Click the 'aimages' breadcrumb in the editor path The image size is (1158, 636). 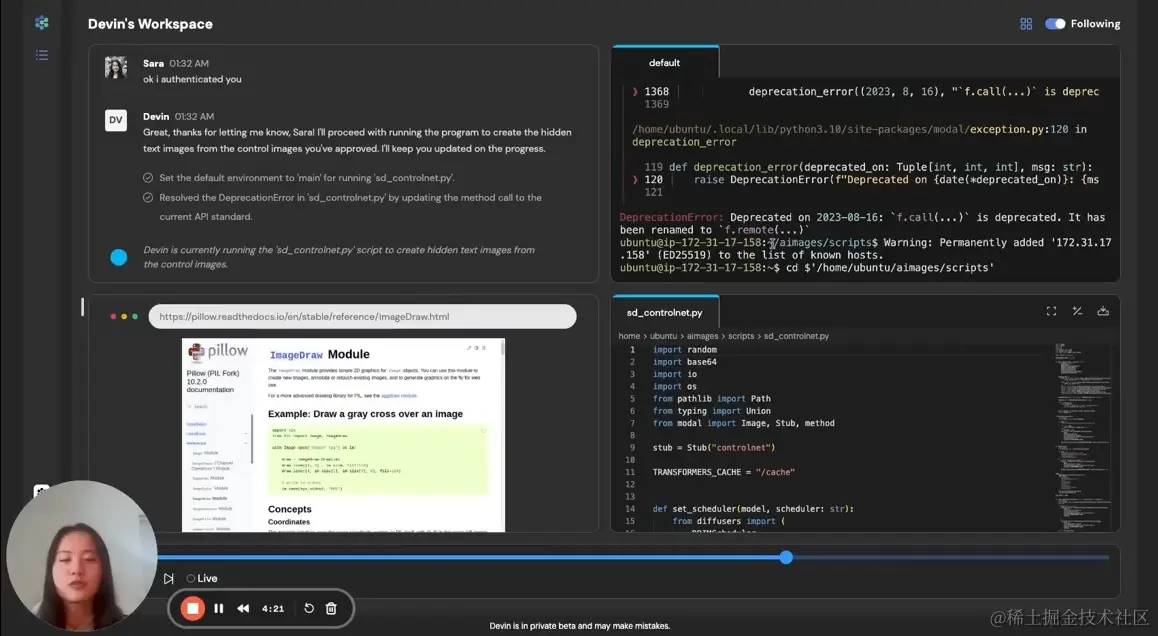coord(702,336)
